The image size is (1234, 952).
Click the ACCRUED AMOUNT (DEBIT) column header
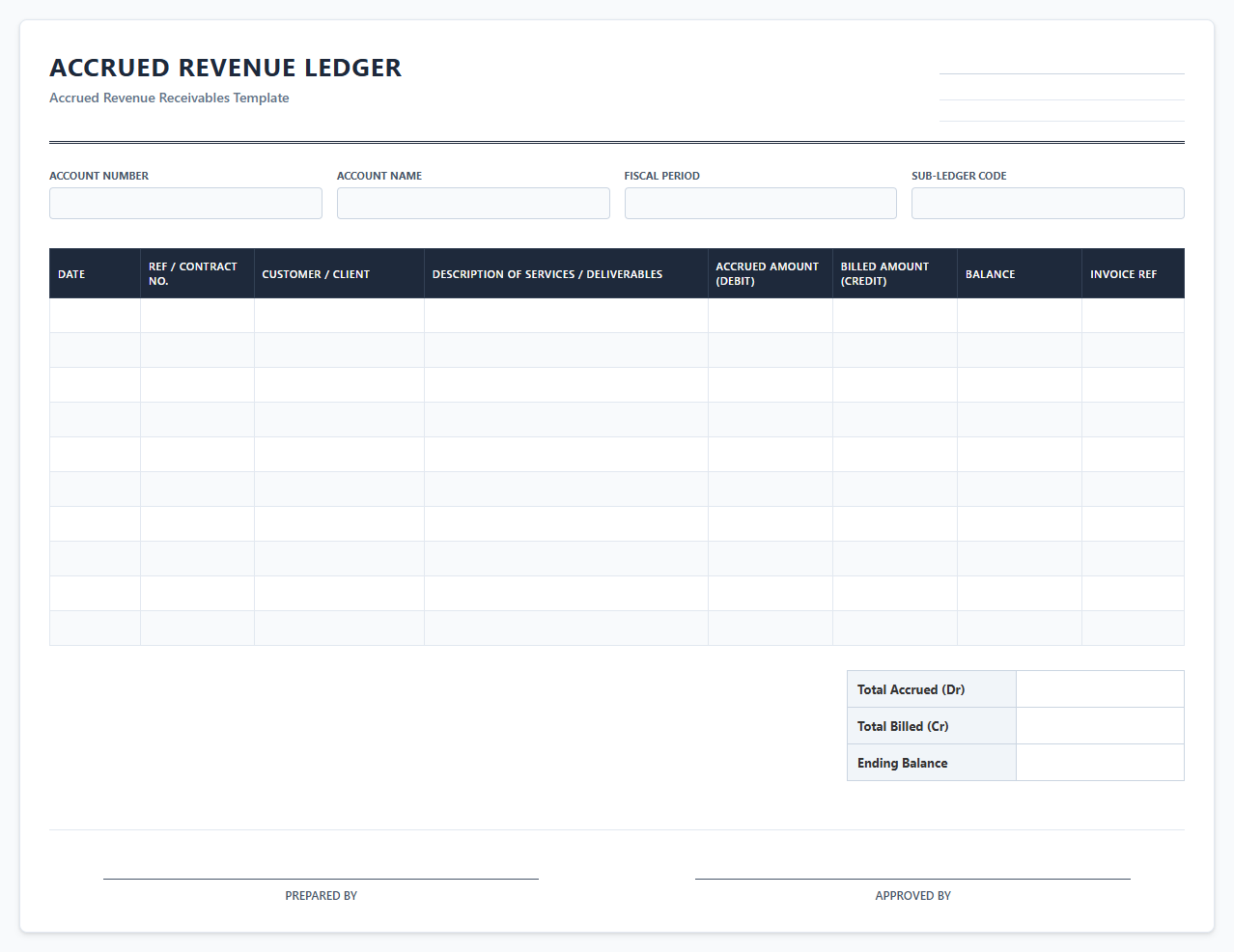[771, 274]
